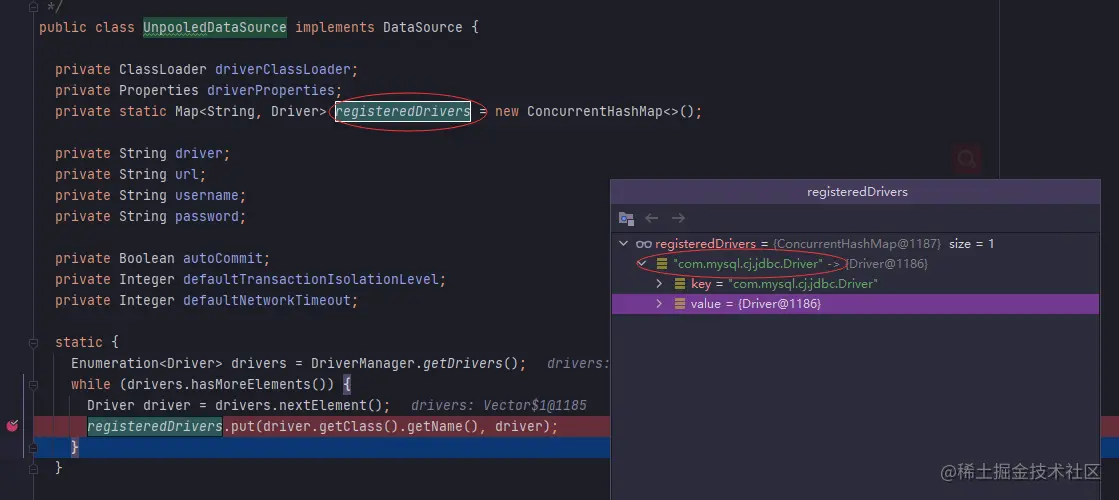Image resolution: width=1119 pixels, height=500 pixels.
Task: Click the forward arrow in registeredDrivers popup
Action: (678, 218)
